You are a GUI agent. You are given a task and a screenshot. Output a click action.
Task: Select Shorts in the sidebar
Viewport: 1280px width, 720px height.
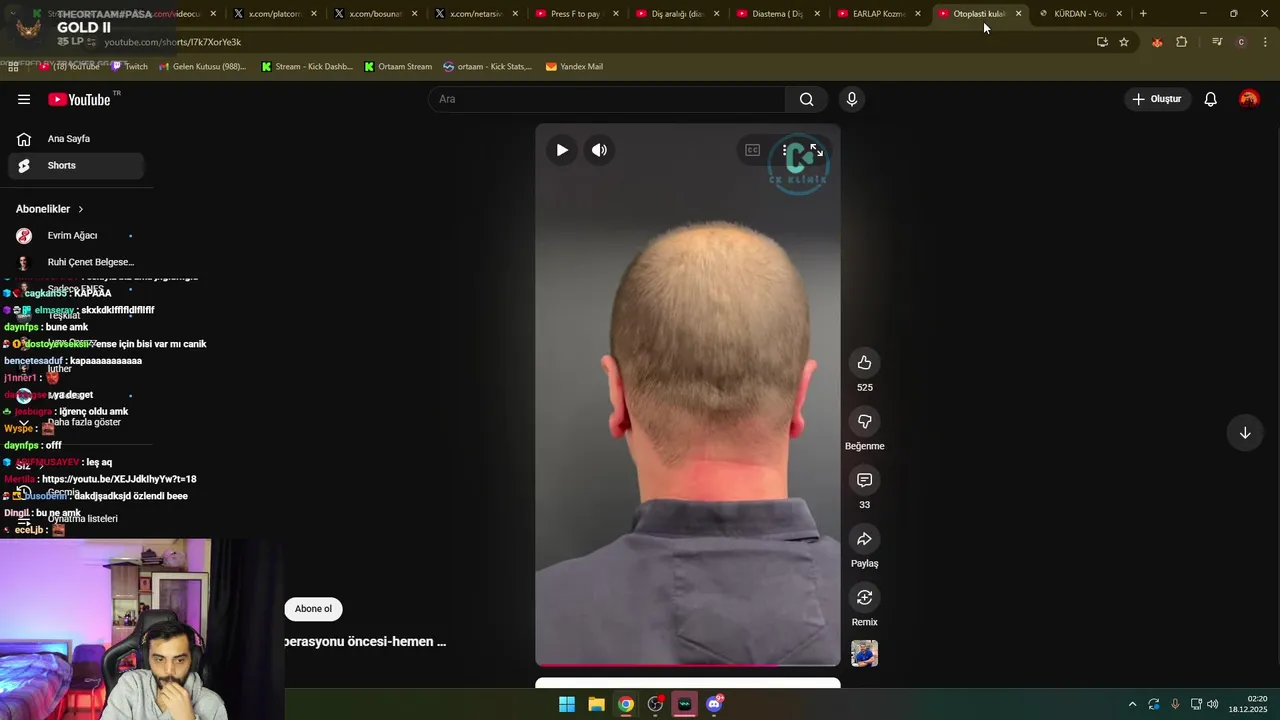76,165
